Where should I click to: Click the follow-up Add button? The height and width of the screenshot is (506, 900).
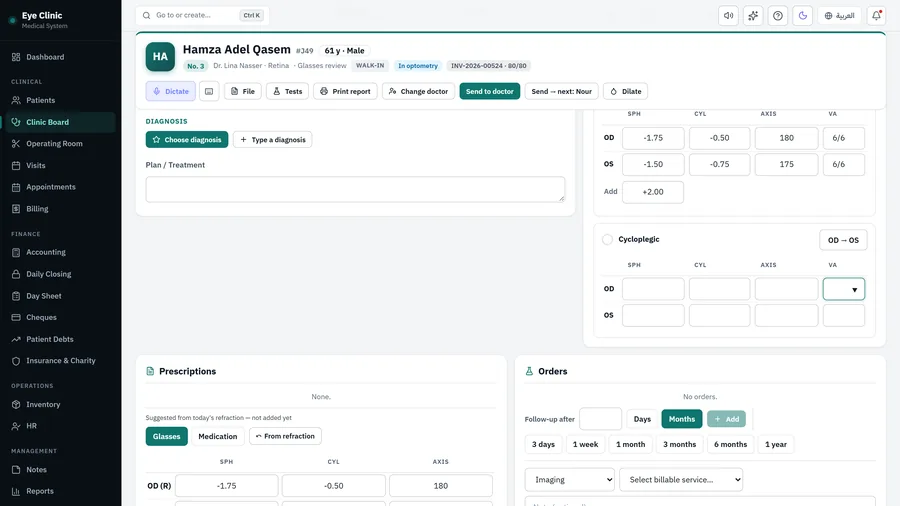tap(727, 419)
